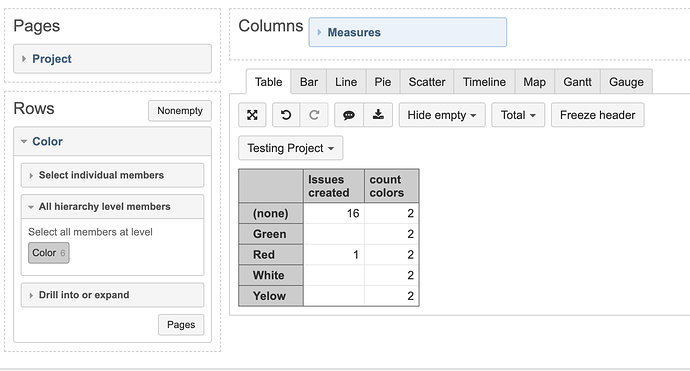
Task: Switch to the Map tab
Action: point(535,82)
